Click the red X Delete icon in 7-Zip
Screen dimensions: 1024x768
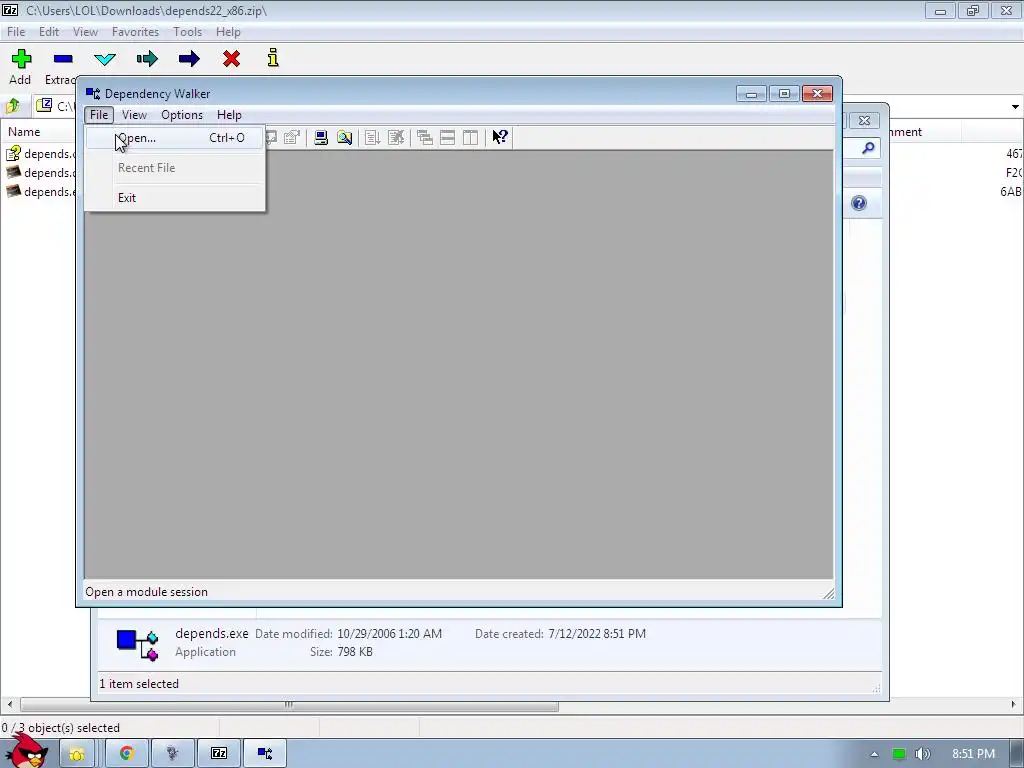[x=231, y=59]
